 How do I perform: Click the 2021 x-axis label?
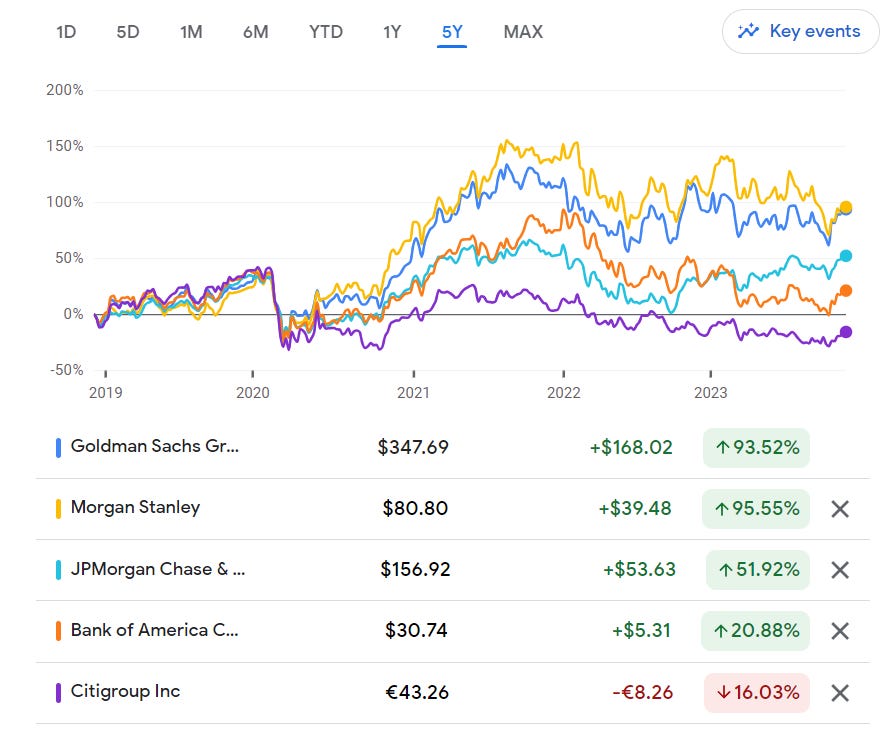(x=413, y=393)
